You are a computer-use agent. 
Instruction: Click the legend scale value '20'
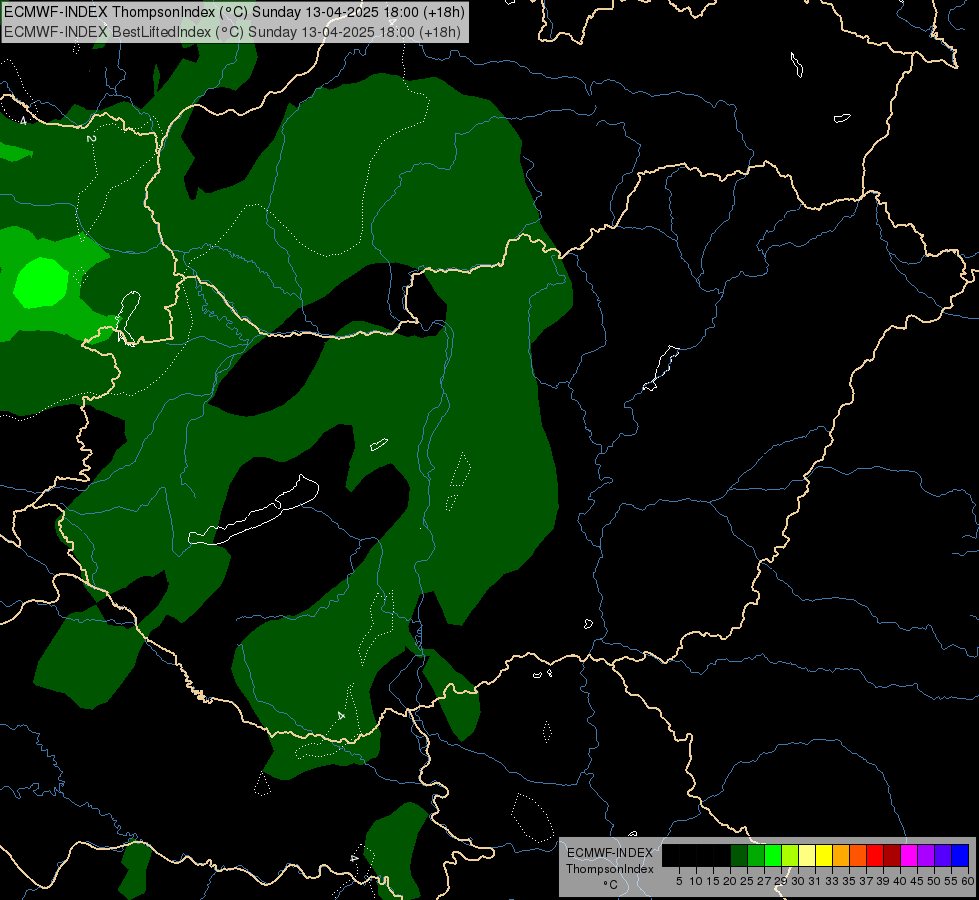(730, 881)
